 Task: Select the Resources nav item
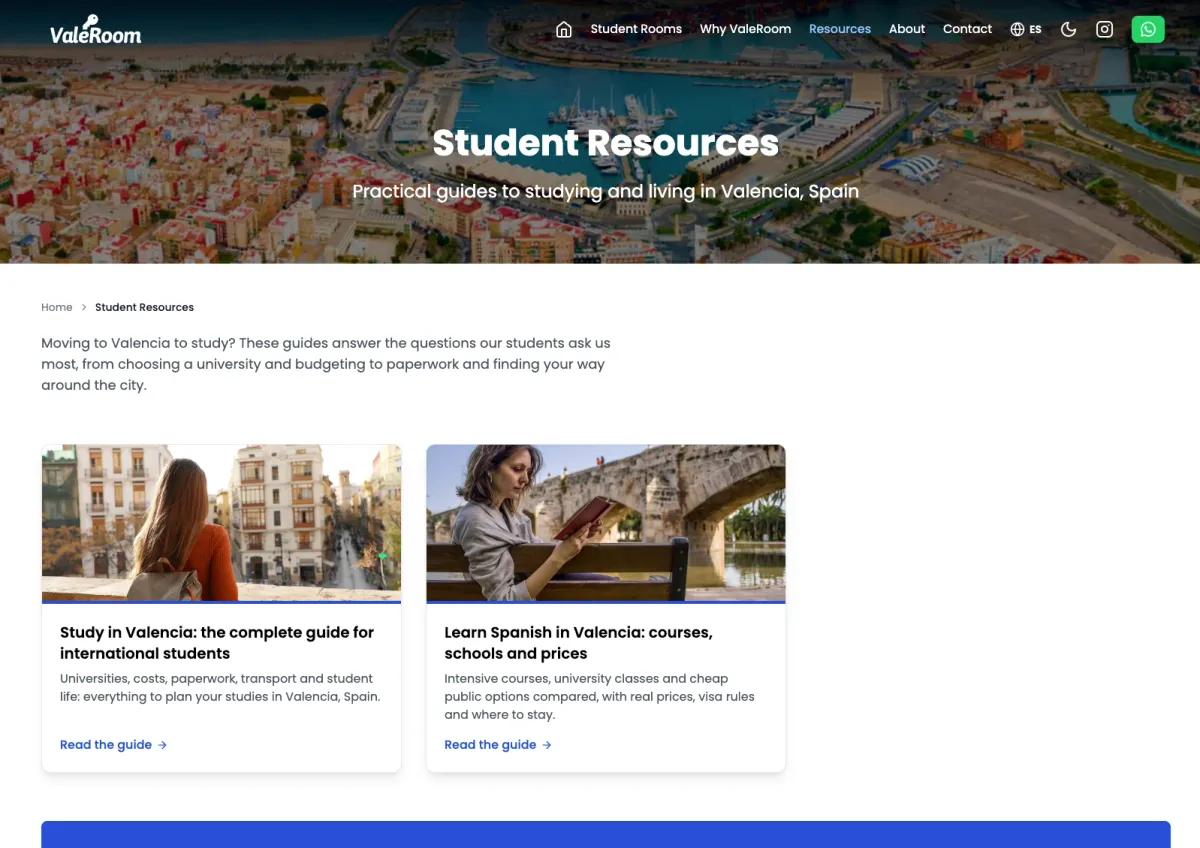tap(840, 29)
